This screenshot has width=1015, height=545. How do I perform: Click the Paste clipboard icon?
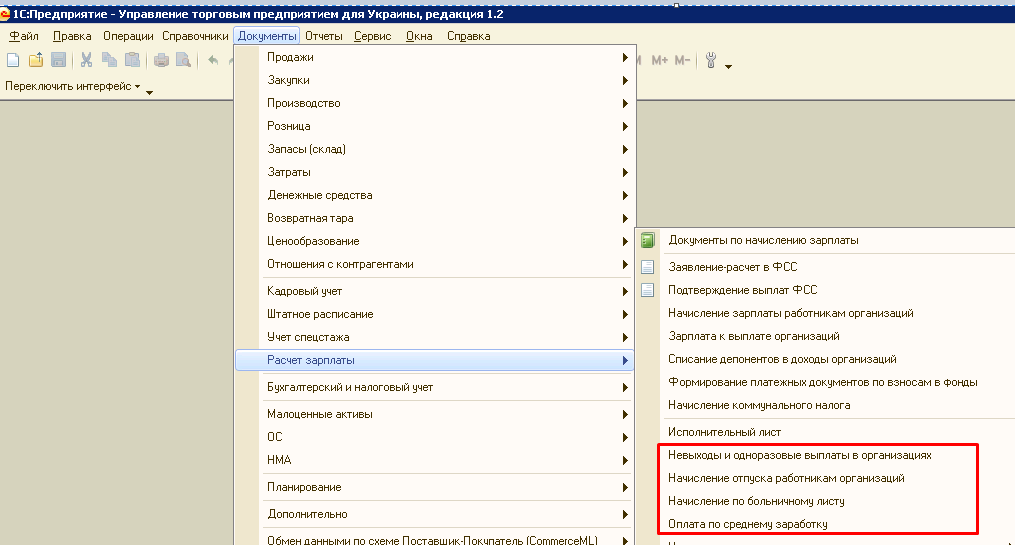[x=132, y=60]
